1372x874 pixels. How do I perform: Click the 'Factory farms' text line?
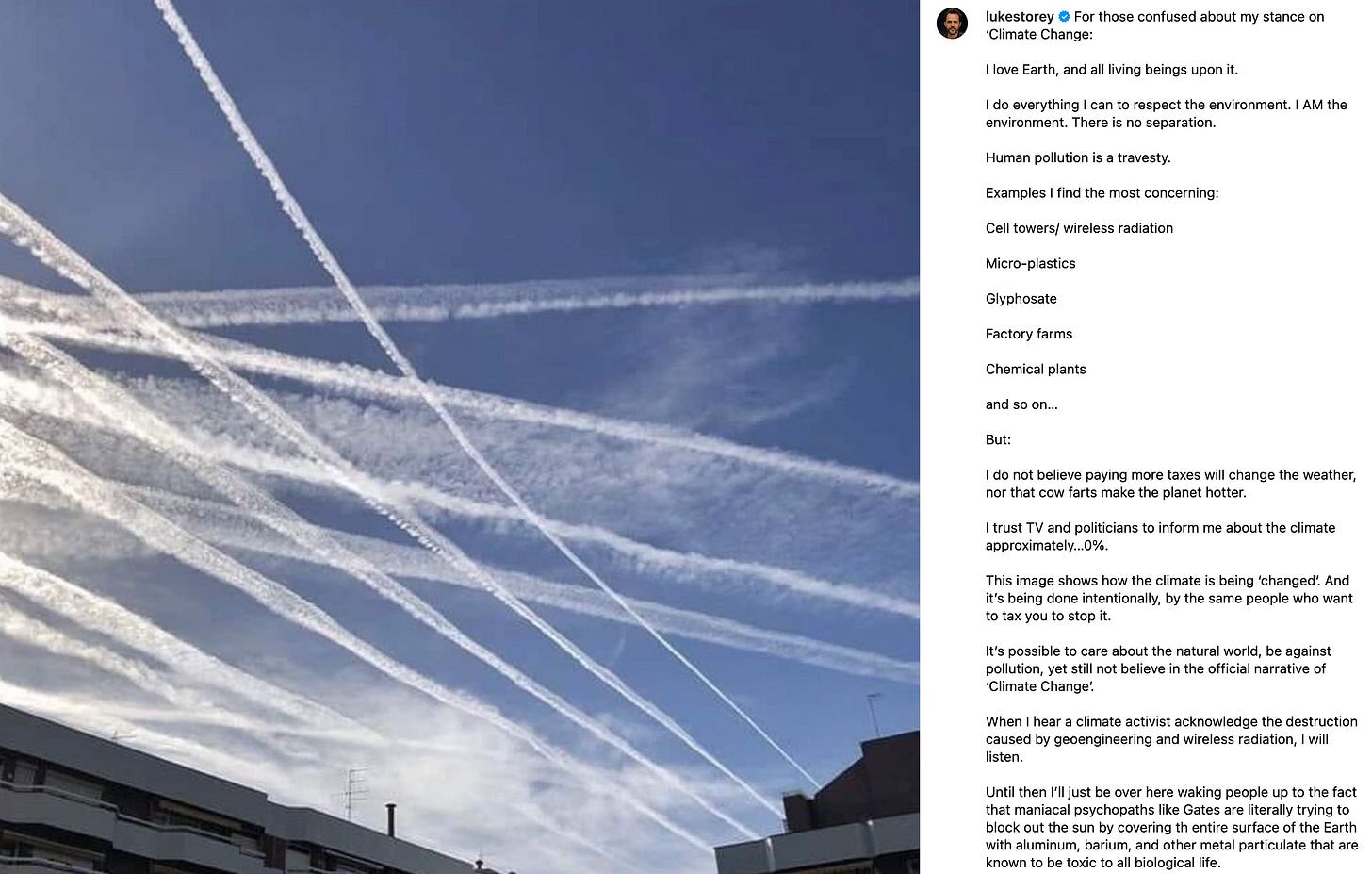(x=1028, y=334)
